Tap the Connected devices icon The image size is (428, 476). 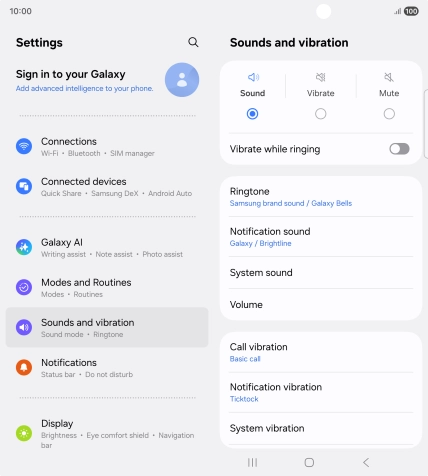[x=24, y=186]
